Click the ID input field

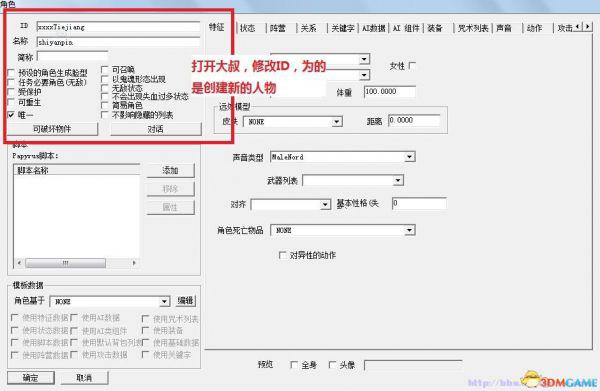118,27
